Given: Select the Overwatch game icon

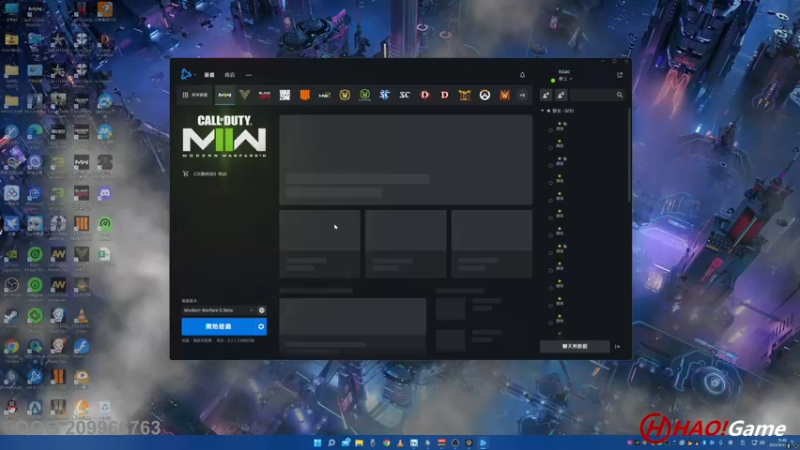Looking at the screenshot, I should click(485, 95).
